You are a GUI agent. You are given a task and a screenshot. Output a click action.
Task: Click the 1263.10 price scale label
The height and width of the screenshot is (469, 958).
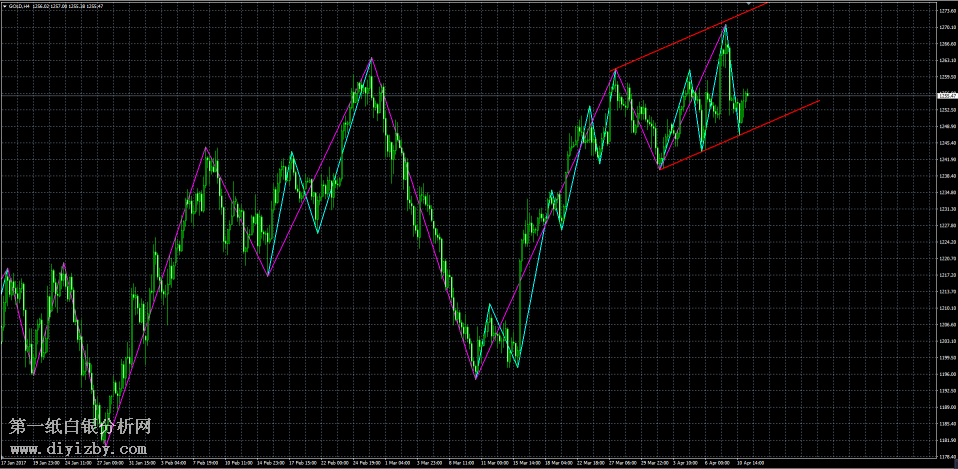pyautogui.click(x=945, y=60)
